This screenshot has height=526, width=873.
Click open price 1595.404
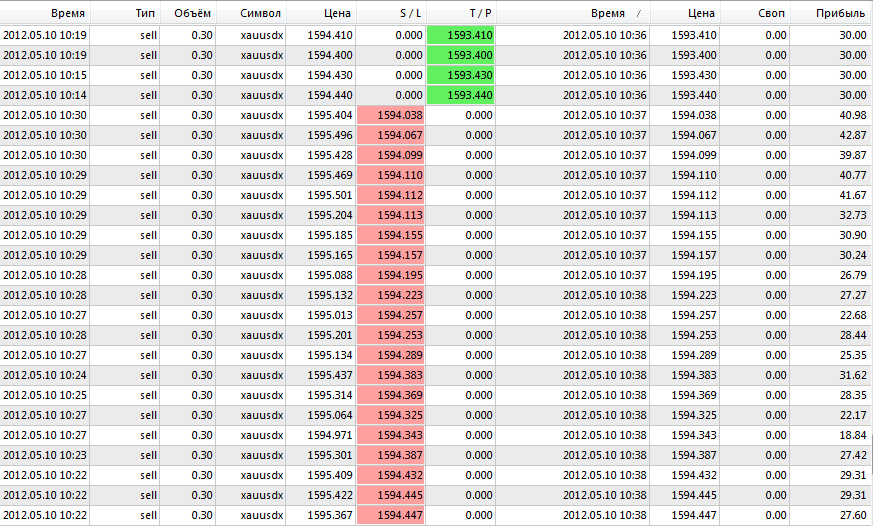click(330, 115)
